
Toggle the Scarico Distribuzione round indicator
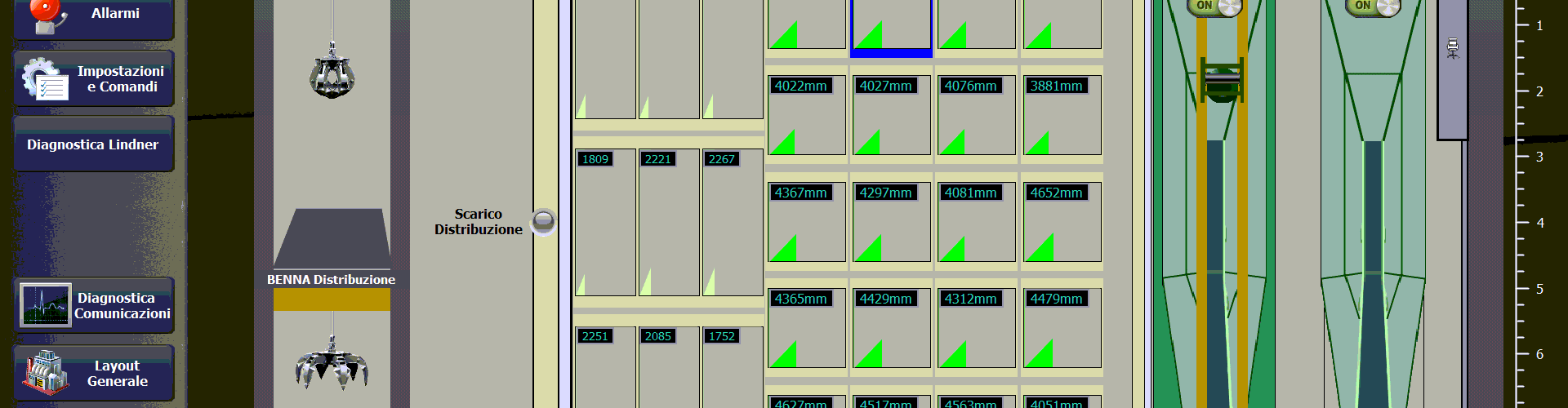click(x=543, y=221)
